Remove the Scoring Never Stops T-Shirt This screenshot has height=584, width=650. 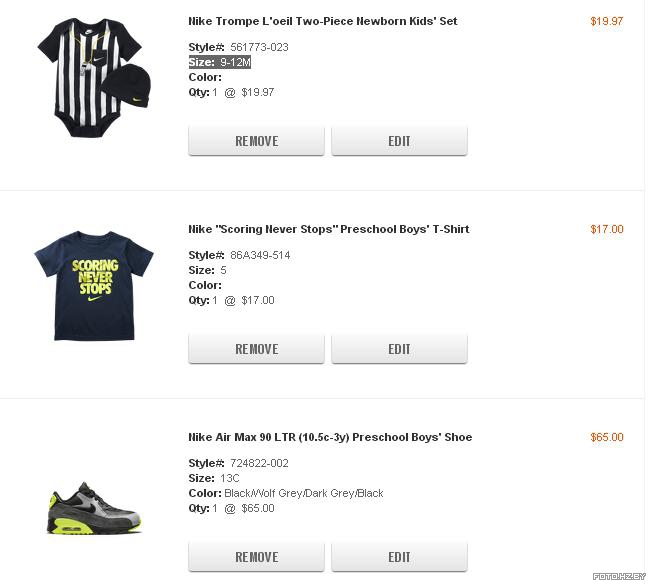256,349
